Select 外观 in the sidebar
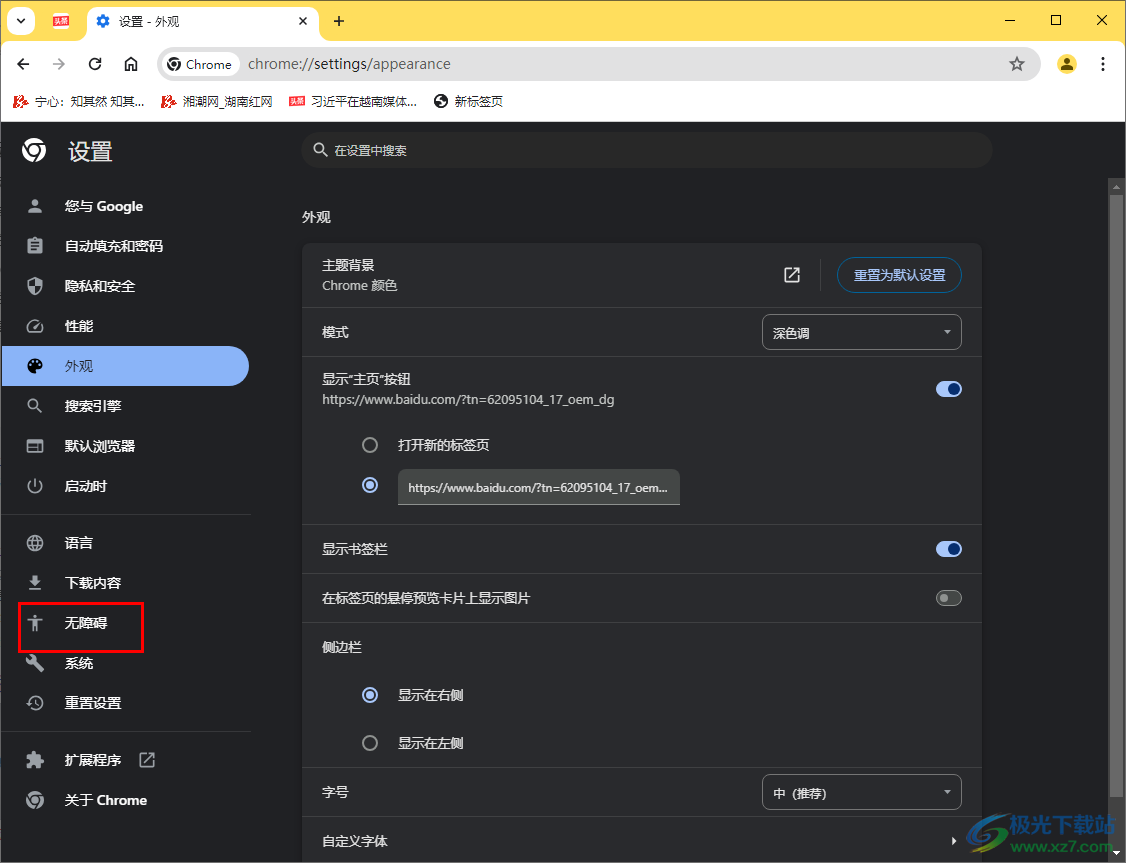 coord(126,366)
